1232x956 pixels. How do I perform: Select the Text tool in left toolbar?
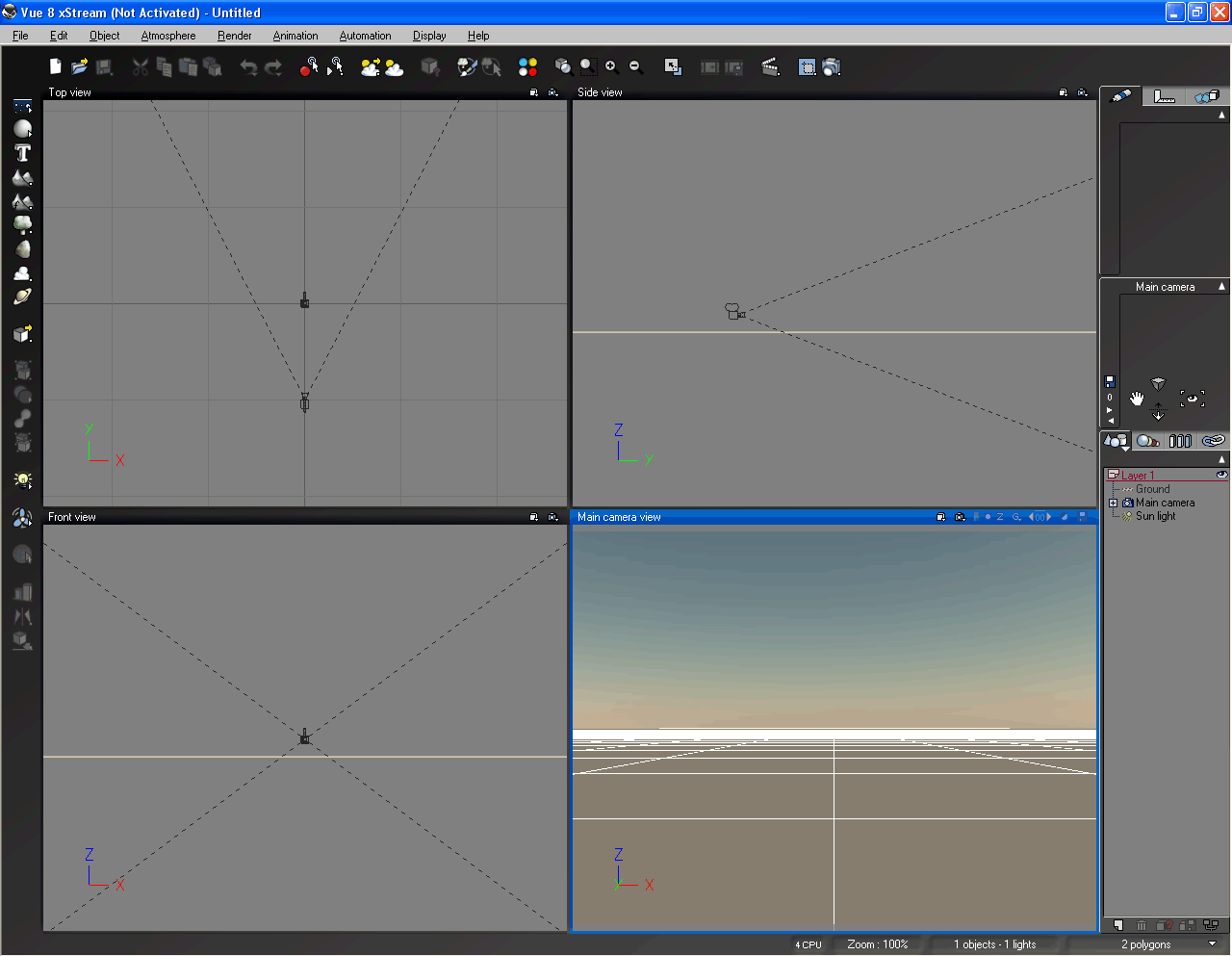22,153
